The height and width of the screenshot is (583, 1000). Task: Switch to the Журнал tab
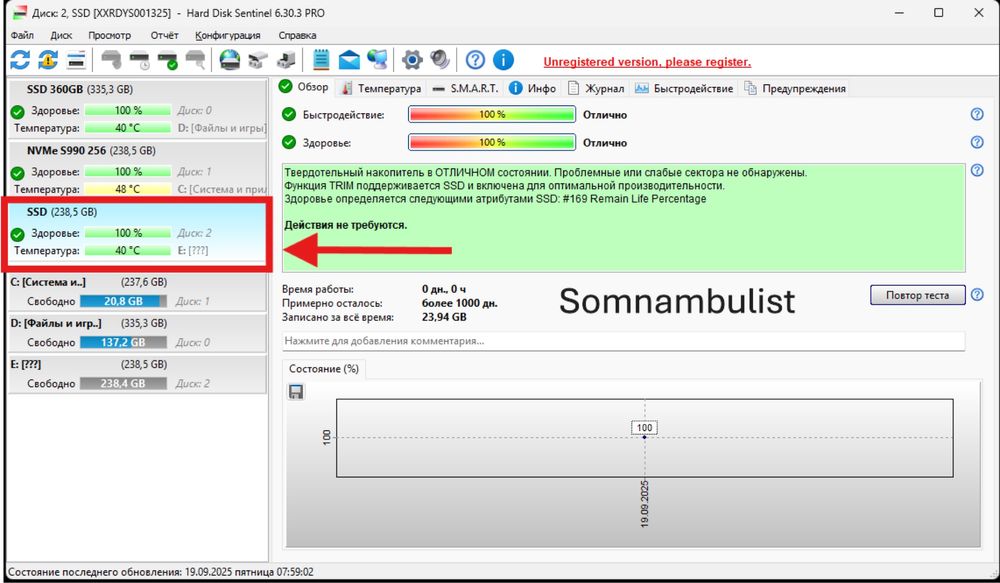pyautogui.click(x=596, y=89)
